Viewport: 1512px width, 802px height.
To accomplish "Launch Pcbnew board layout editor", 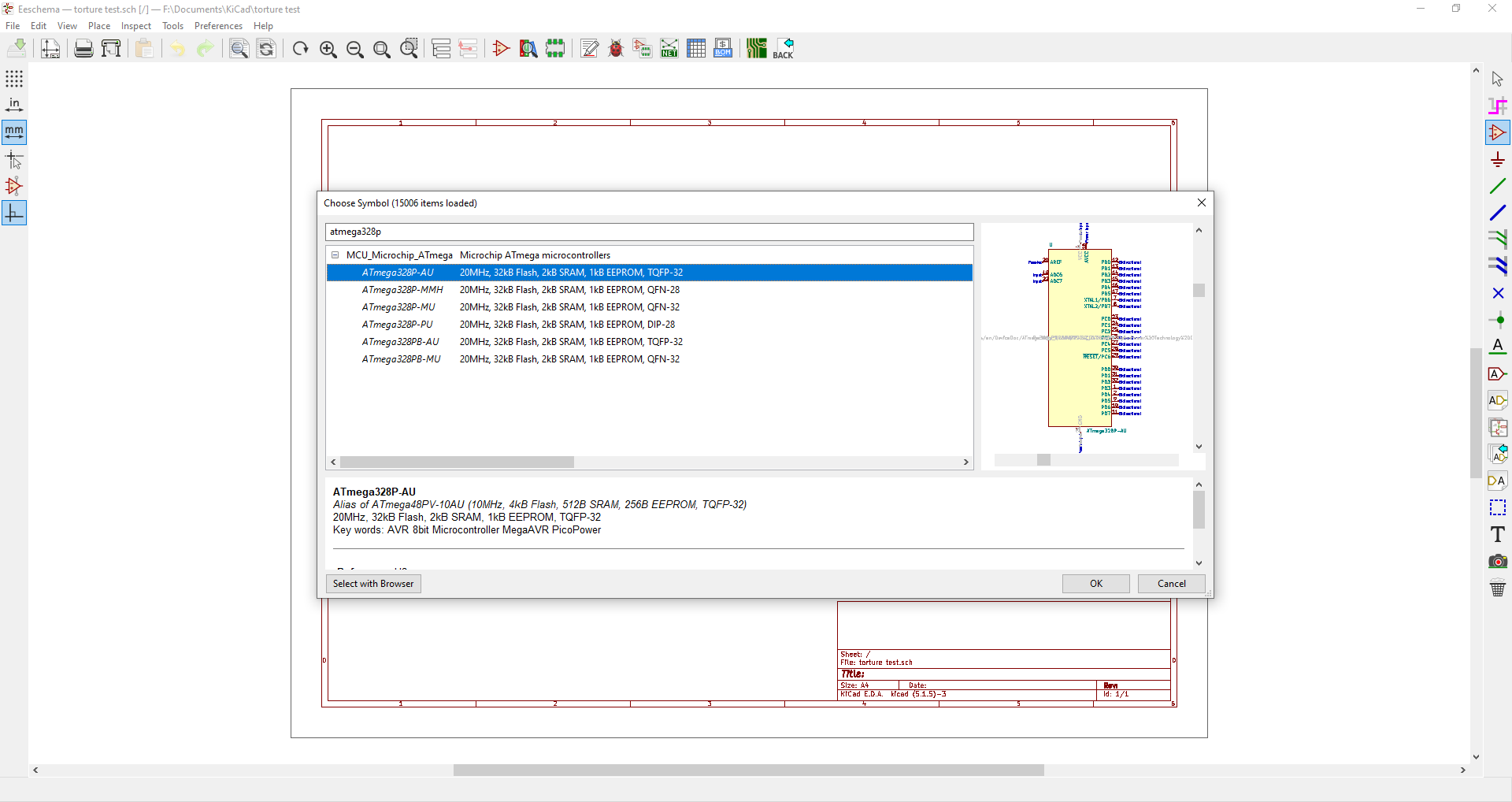I will [x=757, y=49].
